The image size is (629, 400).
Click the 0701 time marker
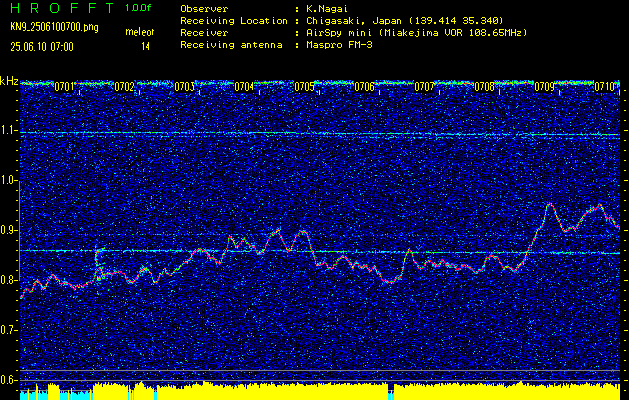pyautogui.click(x=65, y=87)
